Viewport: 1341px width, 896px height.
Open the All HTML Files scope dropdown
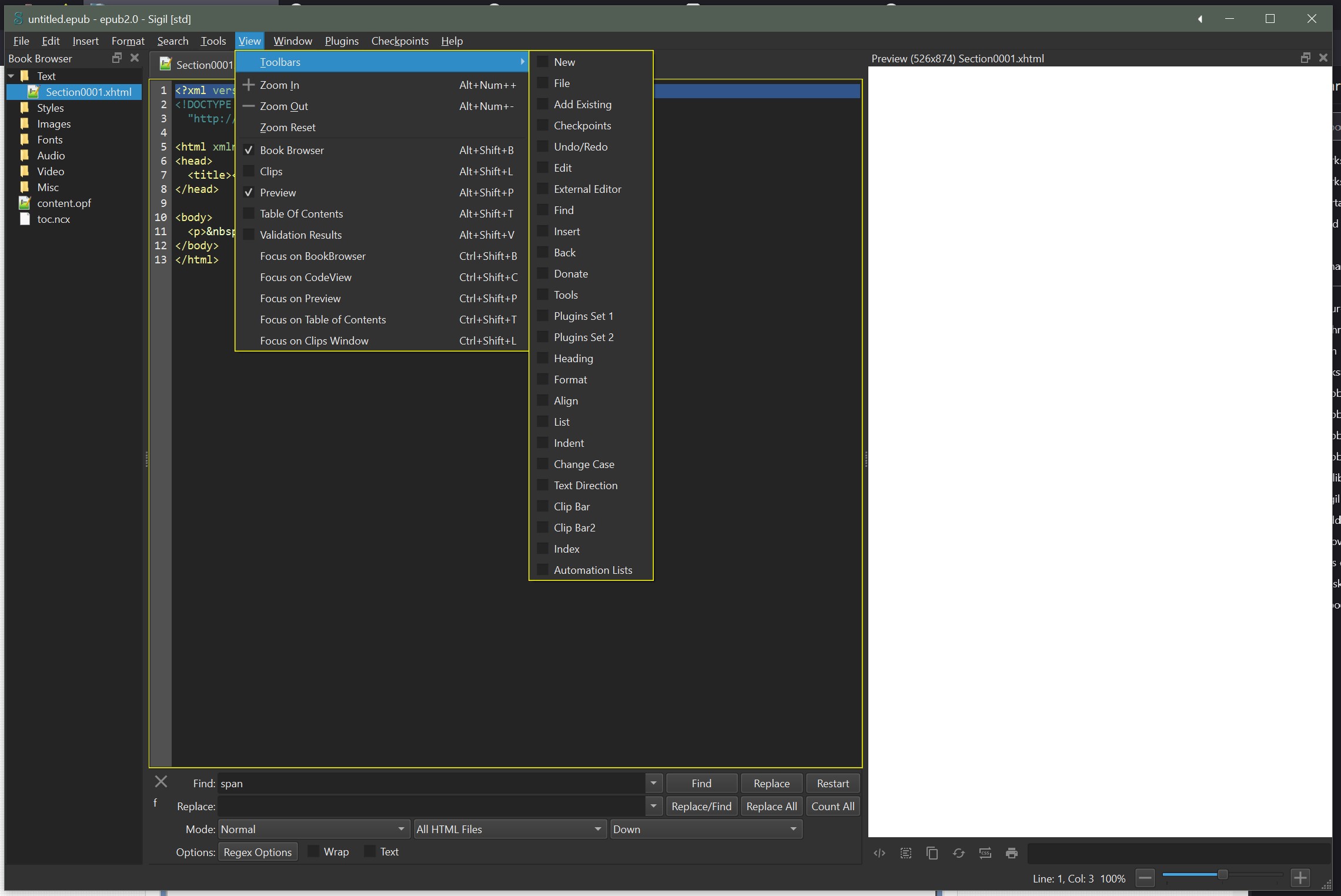click(509, 829)
